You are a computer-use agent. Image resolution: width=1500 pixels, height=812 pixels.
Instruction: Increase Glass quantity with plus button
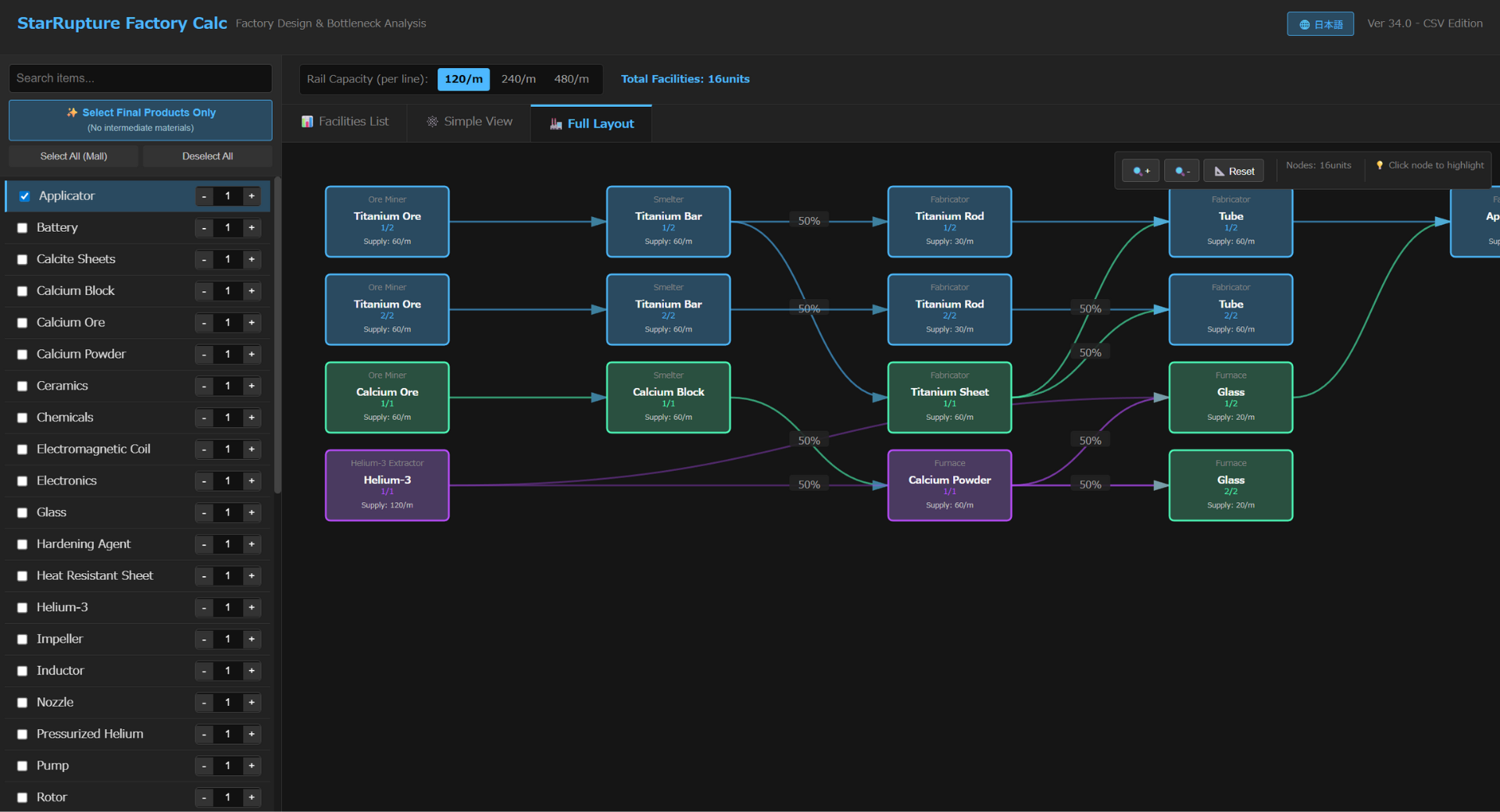252,512
